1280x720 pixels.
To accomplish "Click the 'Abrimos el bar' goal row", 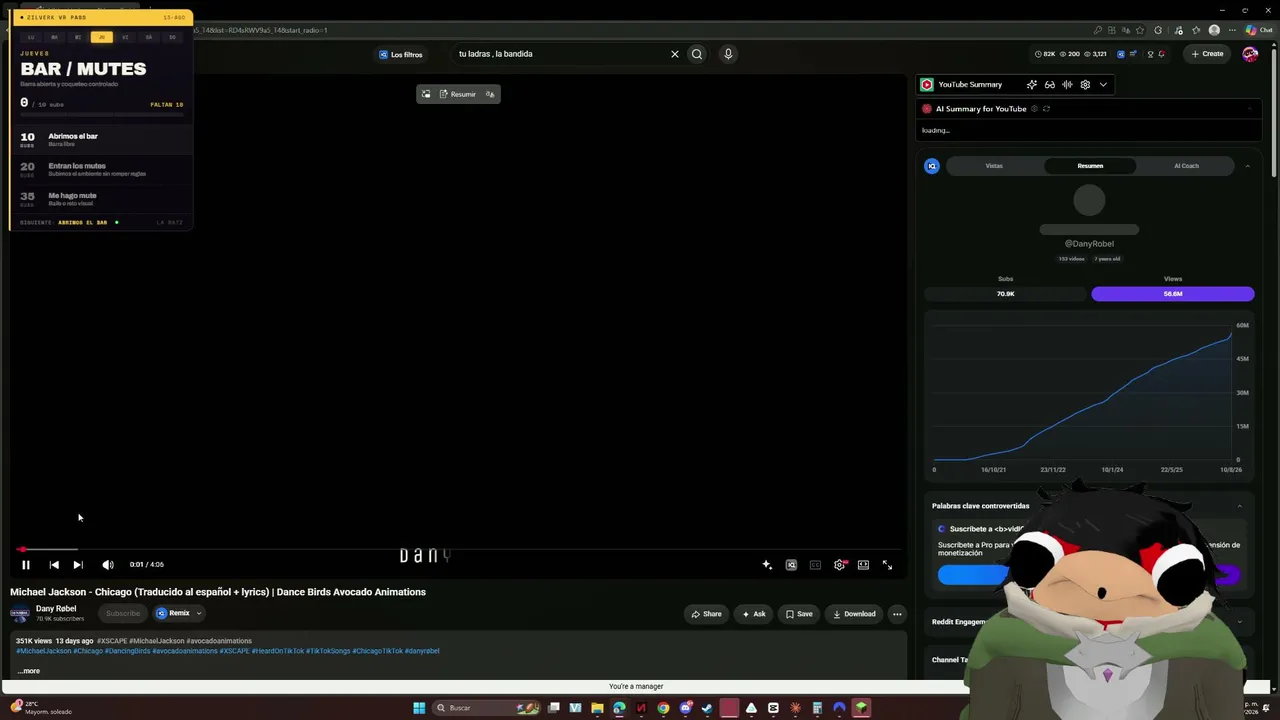I will (x=101, y=139).
